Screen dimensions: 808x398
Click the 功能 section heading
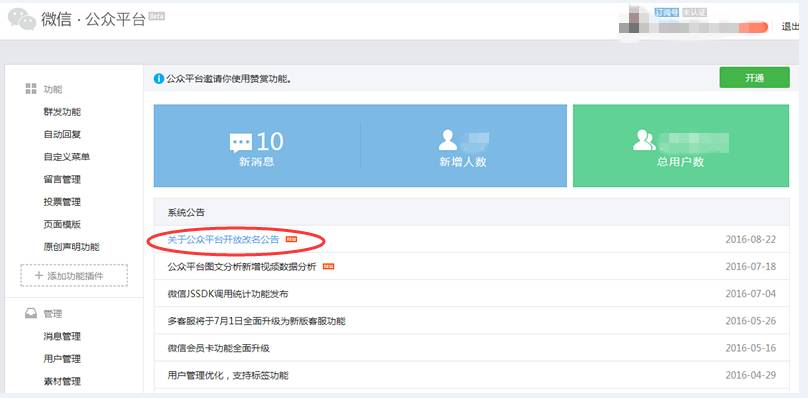(53, 89)
